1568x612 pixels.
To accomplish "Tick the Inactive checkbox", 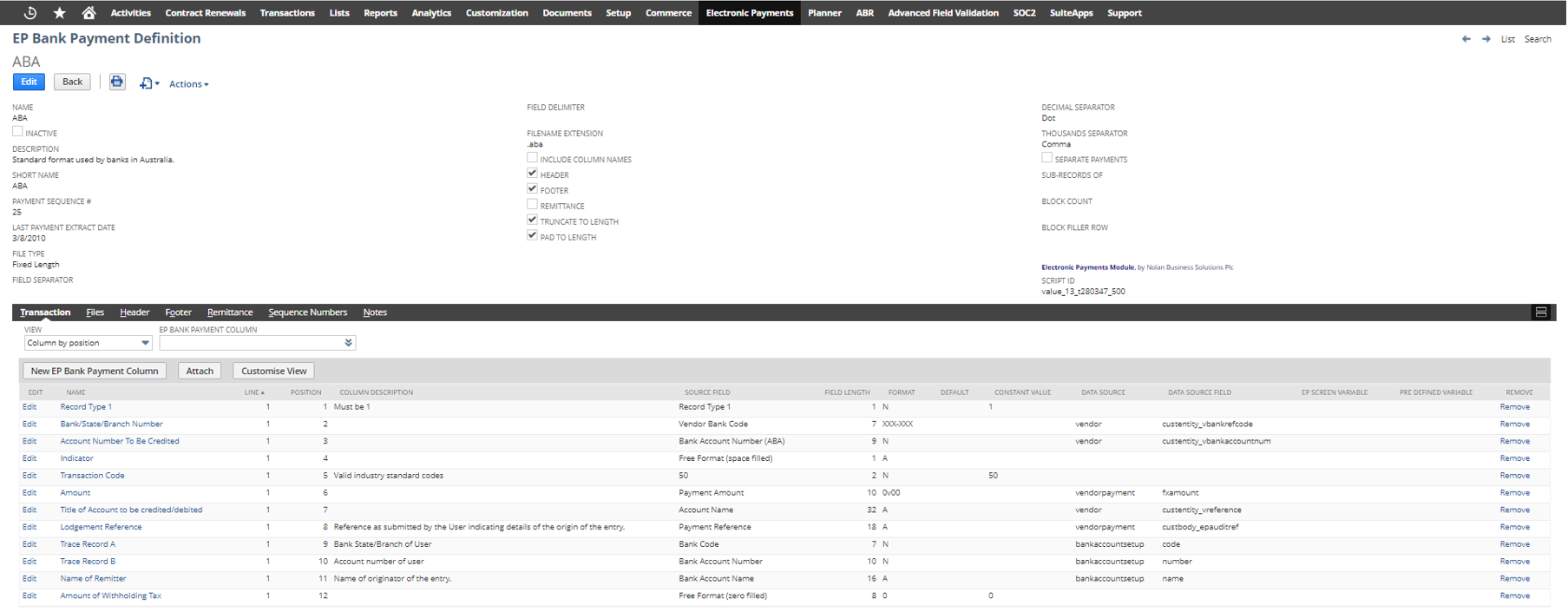I will (x=17, y=132).
